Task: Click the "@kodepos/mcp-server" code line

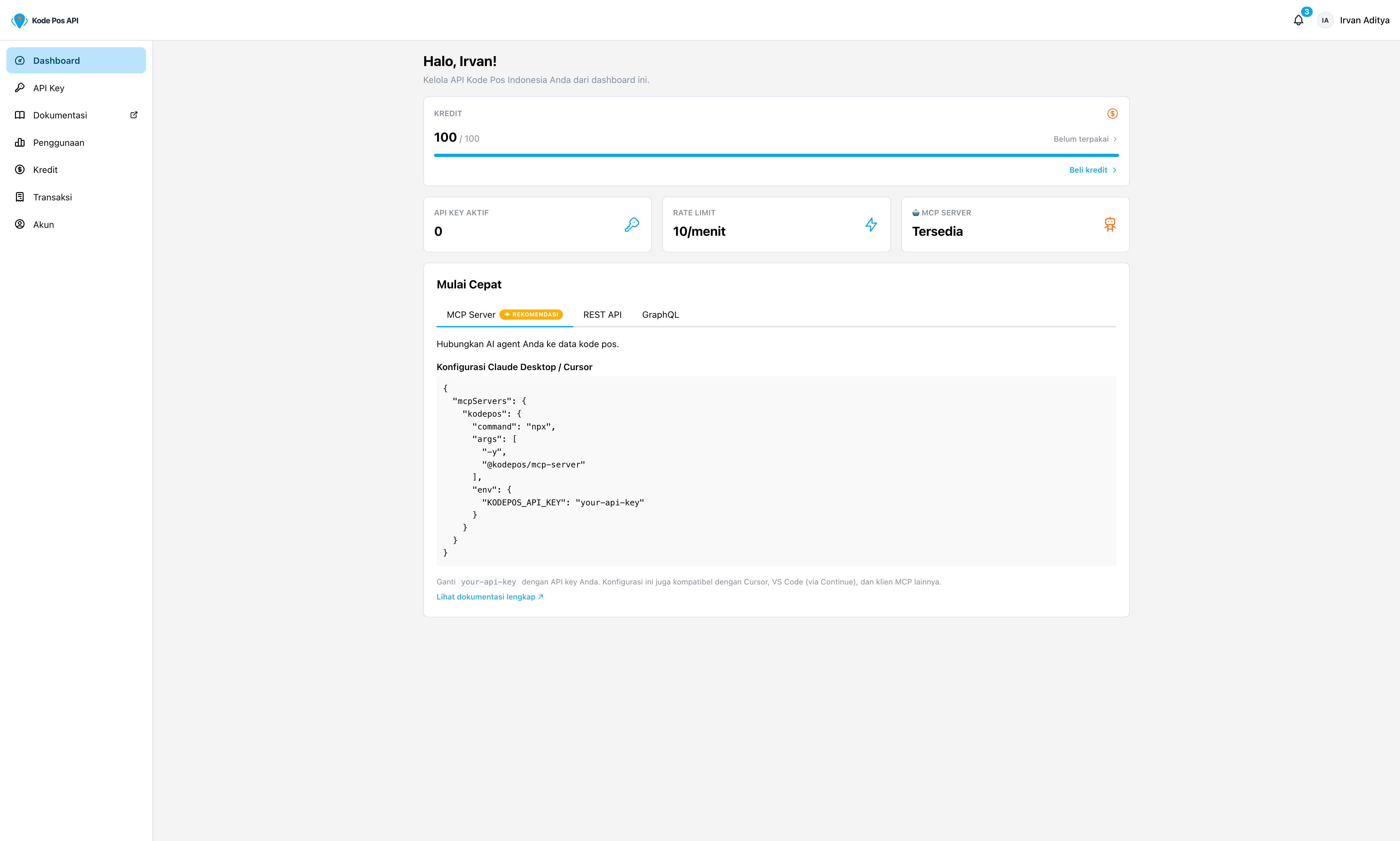Action: pyautogui.click(x=534, y=465)
